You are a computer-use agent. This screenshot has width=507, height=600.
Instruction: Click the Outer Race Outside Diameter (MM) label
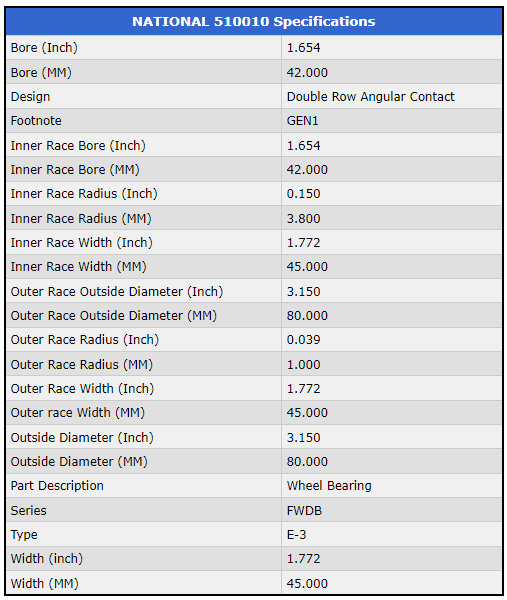114,316
